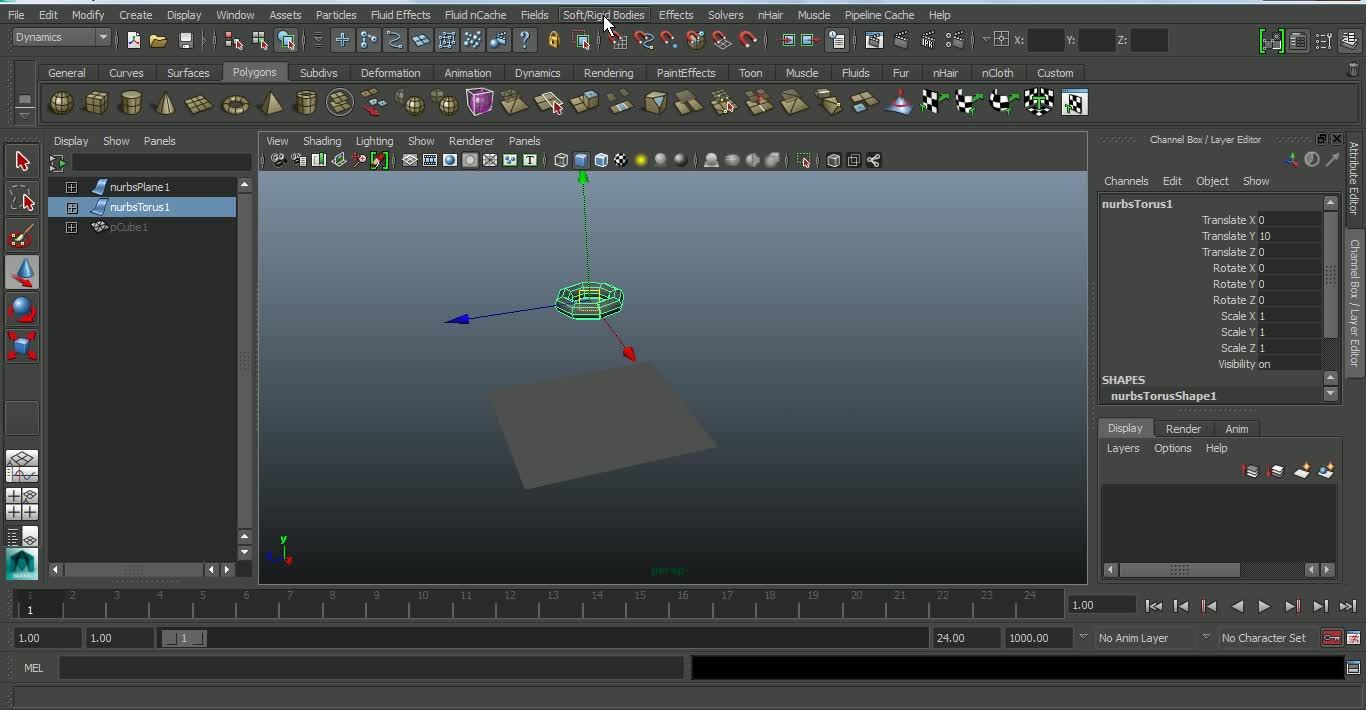Click the Translate Y value field
Viewport: 1366px width, 710px height.
[x=1289, y=236]
